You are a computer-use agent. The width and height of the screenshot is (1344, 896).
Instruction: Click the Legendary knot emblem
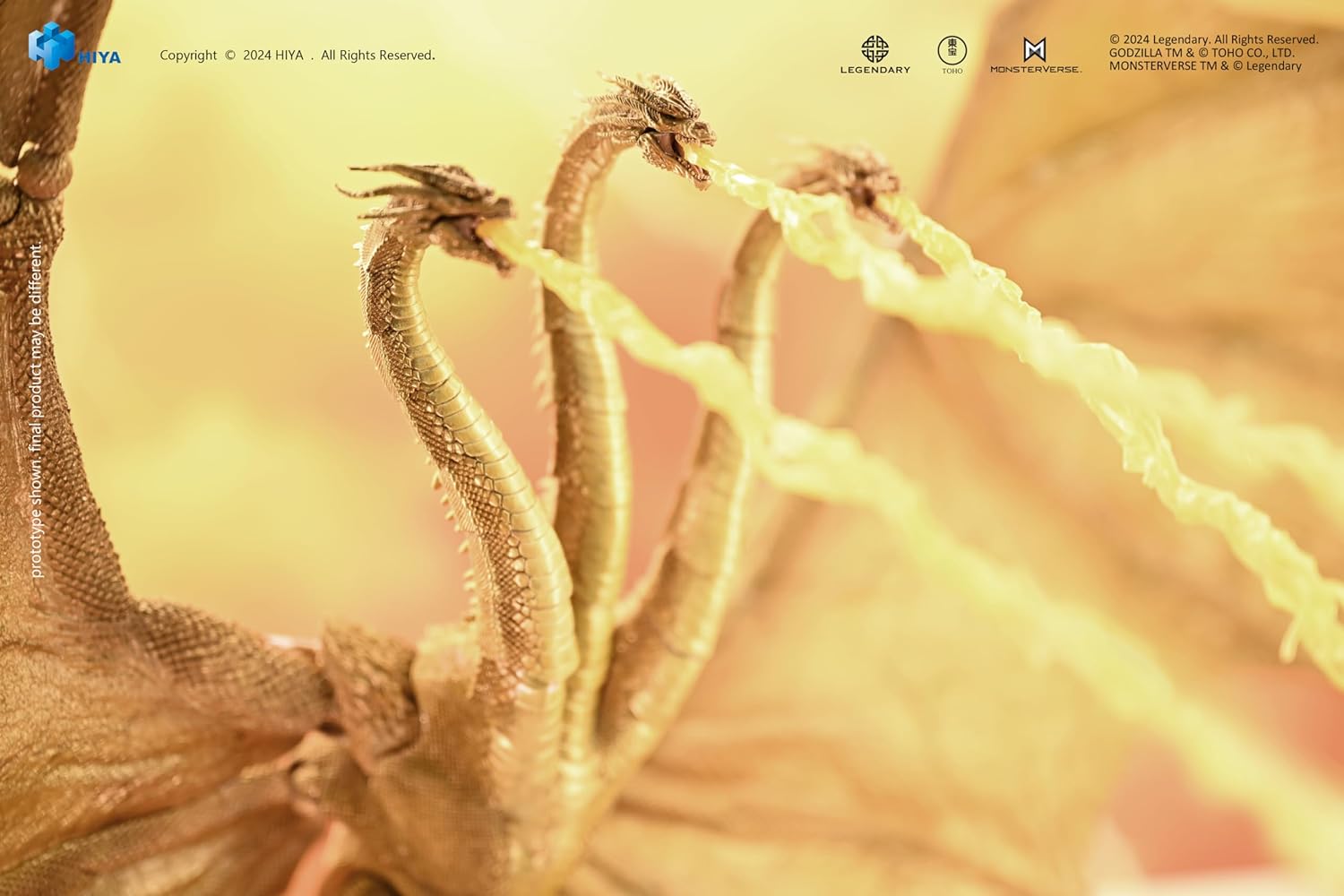point(874,48)
